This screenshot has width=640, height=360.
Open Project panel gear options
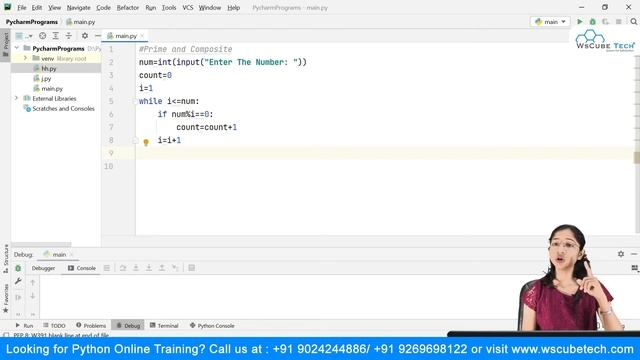(85, 36)
